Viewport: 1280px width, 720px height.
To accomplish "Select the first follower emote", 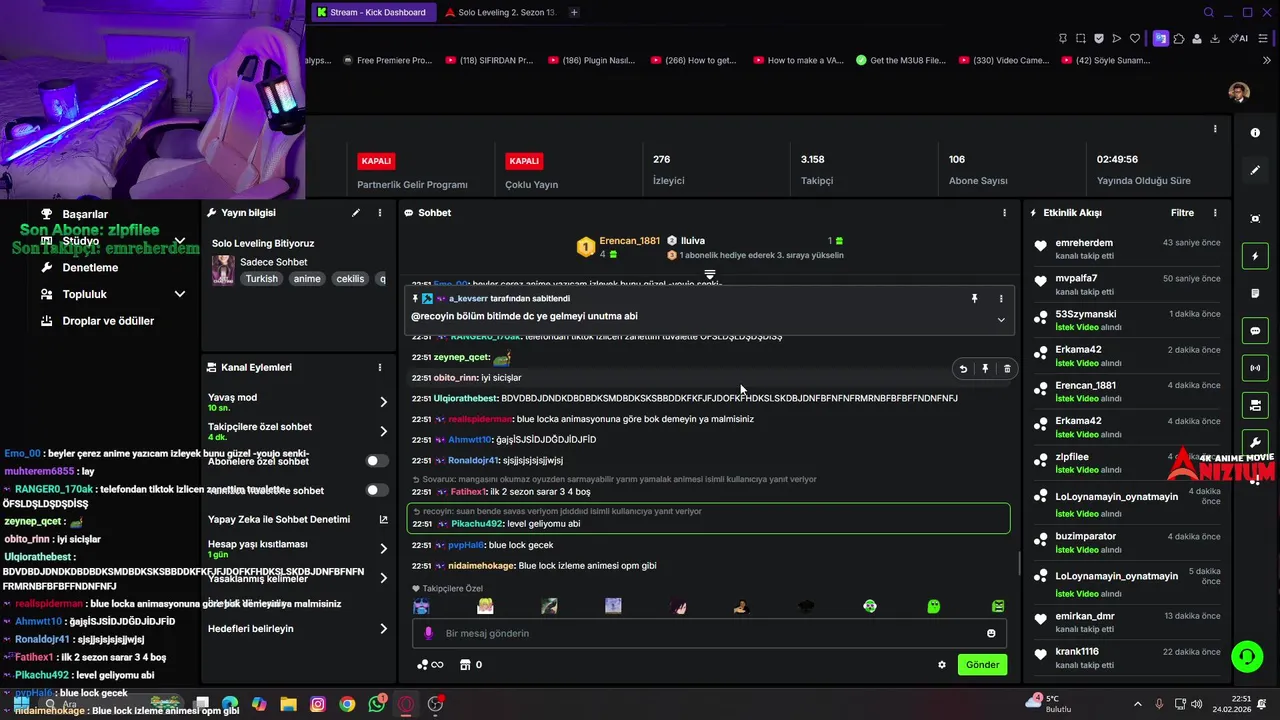I will [421, 606].
